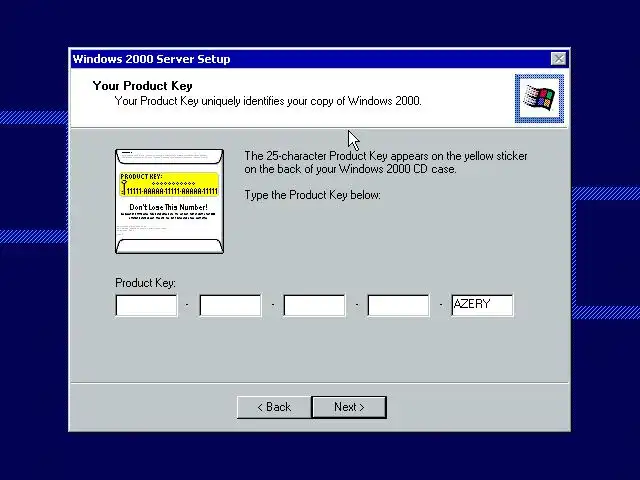This screenshot has width=640, height=480.
Task: Click the field containing AZERY
Action: (x=482, y=305)
